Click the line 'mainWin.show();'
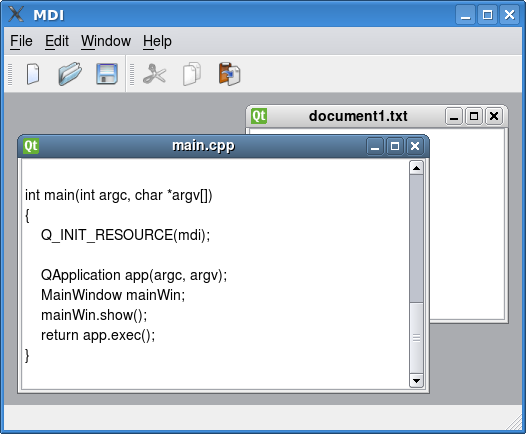The width and height of the screenshot is (526, 434). [94, 315]
